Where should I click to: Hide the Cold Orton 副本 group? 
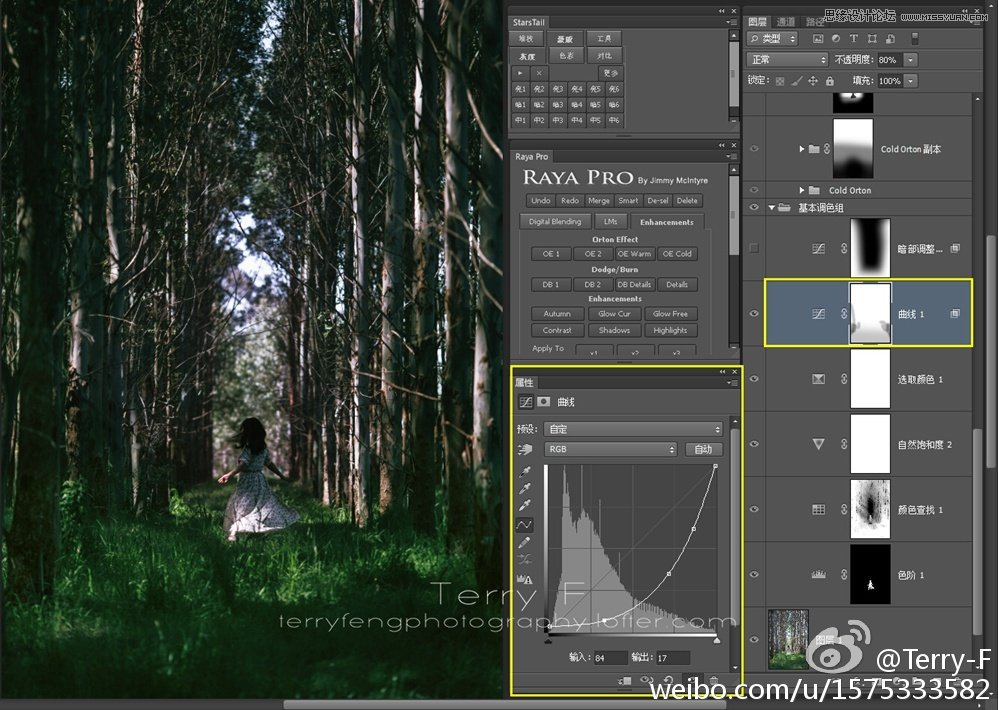tap(754, 149)
